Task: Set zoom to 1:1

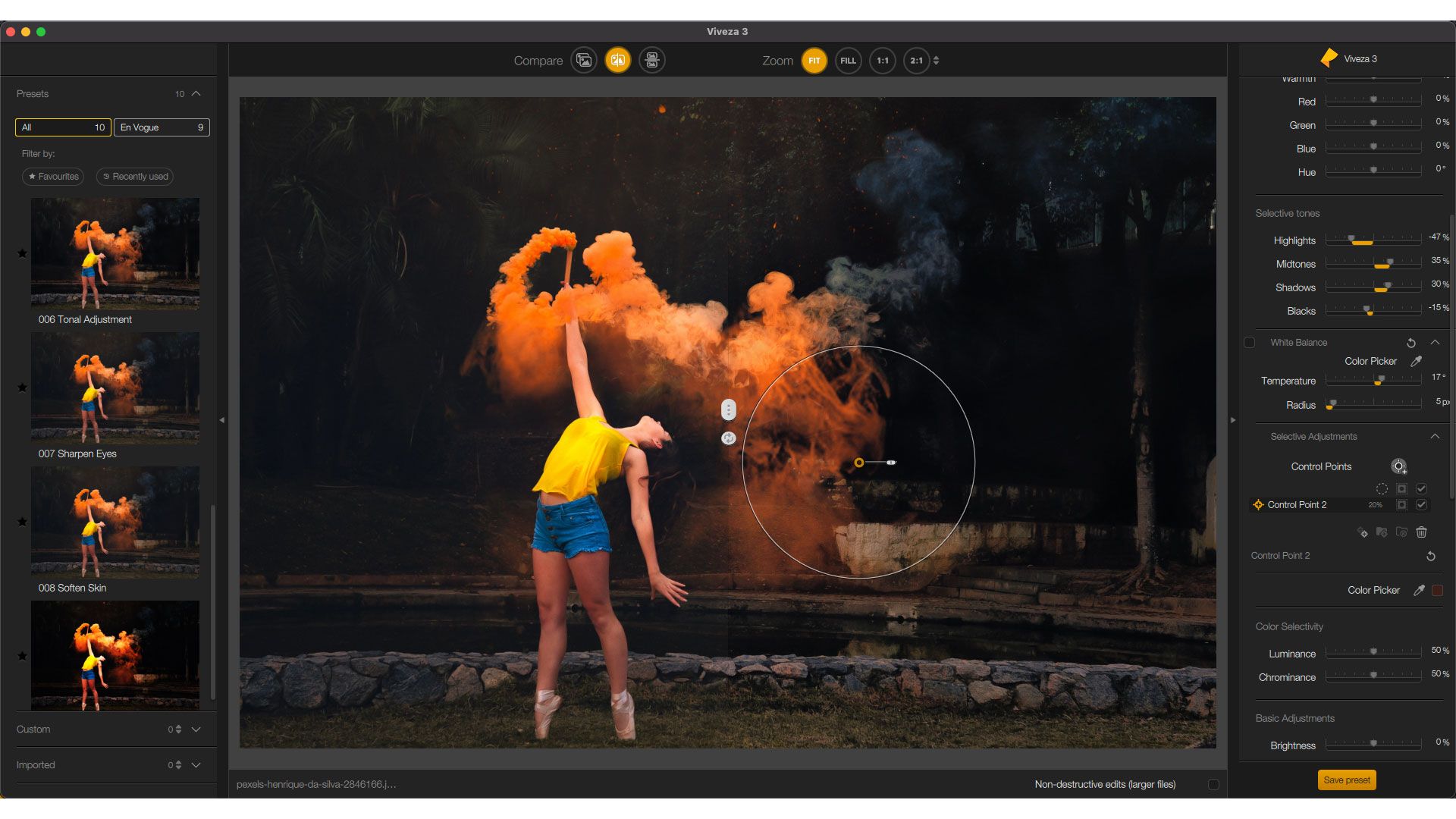Action: point(882,61)
